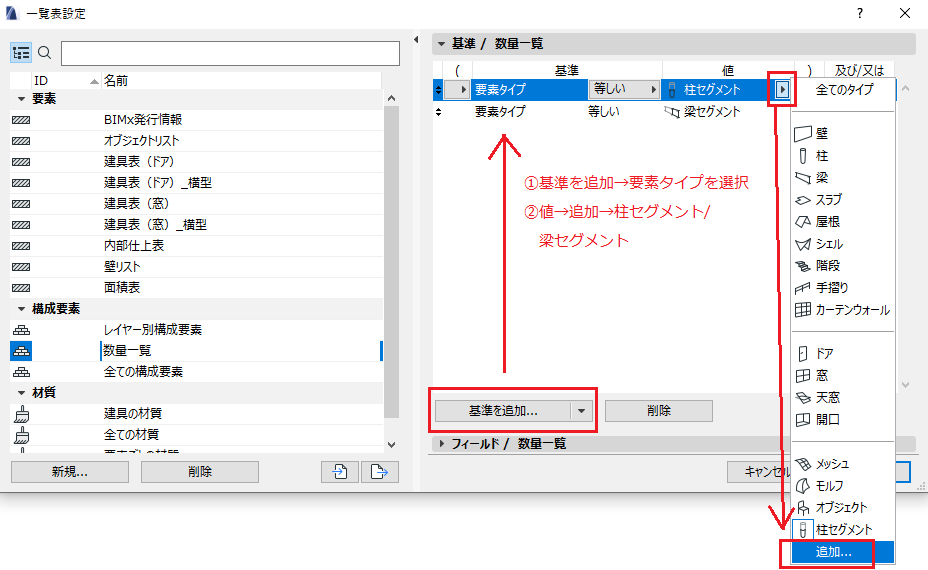The image size is (928, 570).
Task: Open the 等しい operator dropdown in selected row
Action: coord(624,89)
